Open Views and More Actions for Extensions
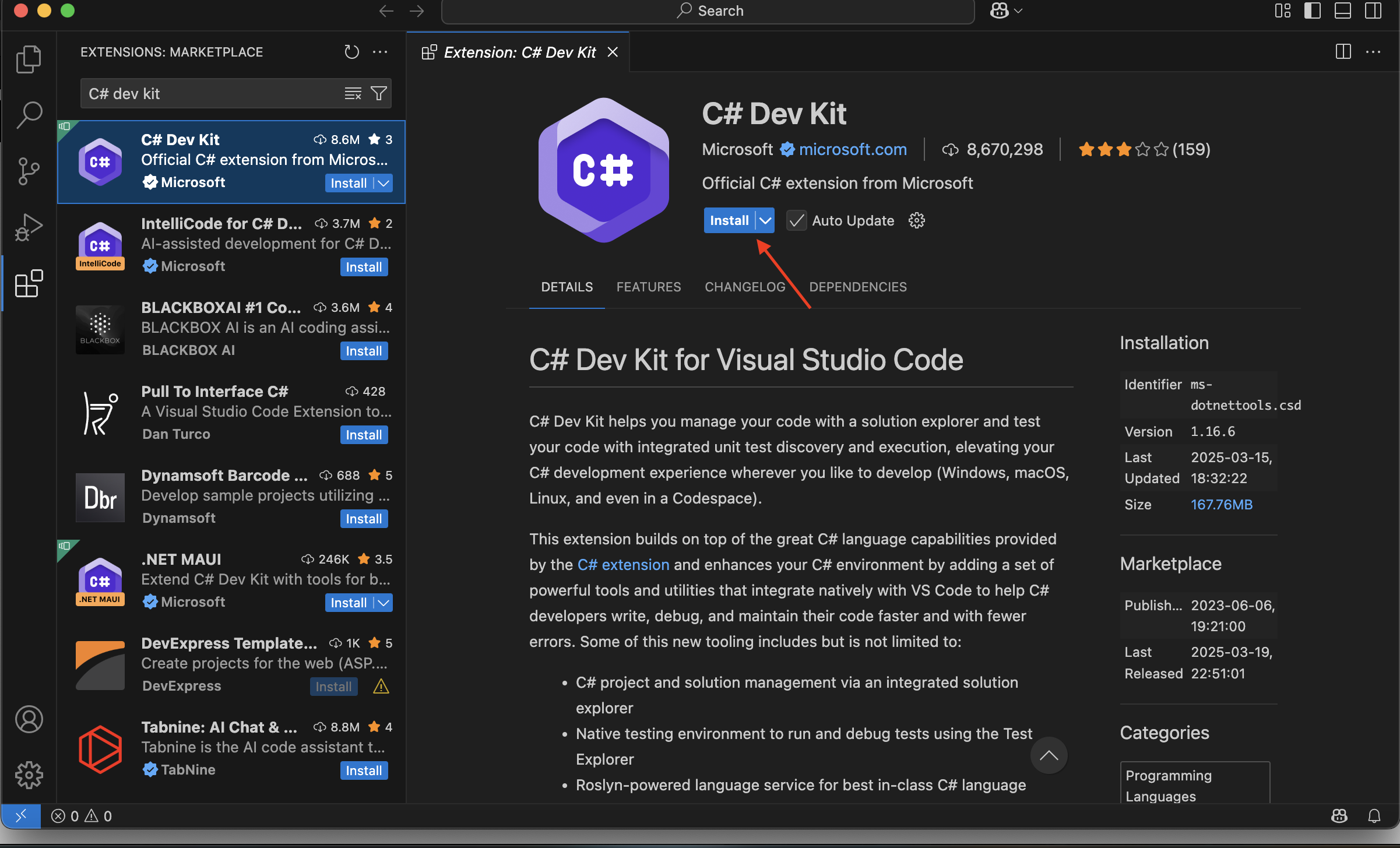The height and width of the screenshot is (848, 1400). (380, 52)
